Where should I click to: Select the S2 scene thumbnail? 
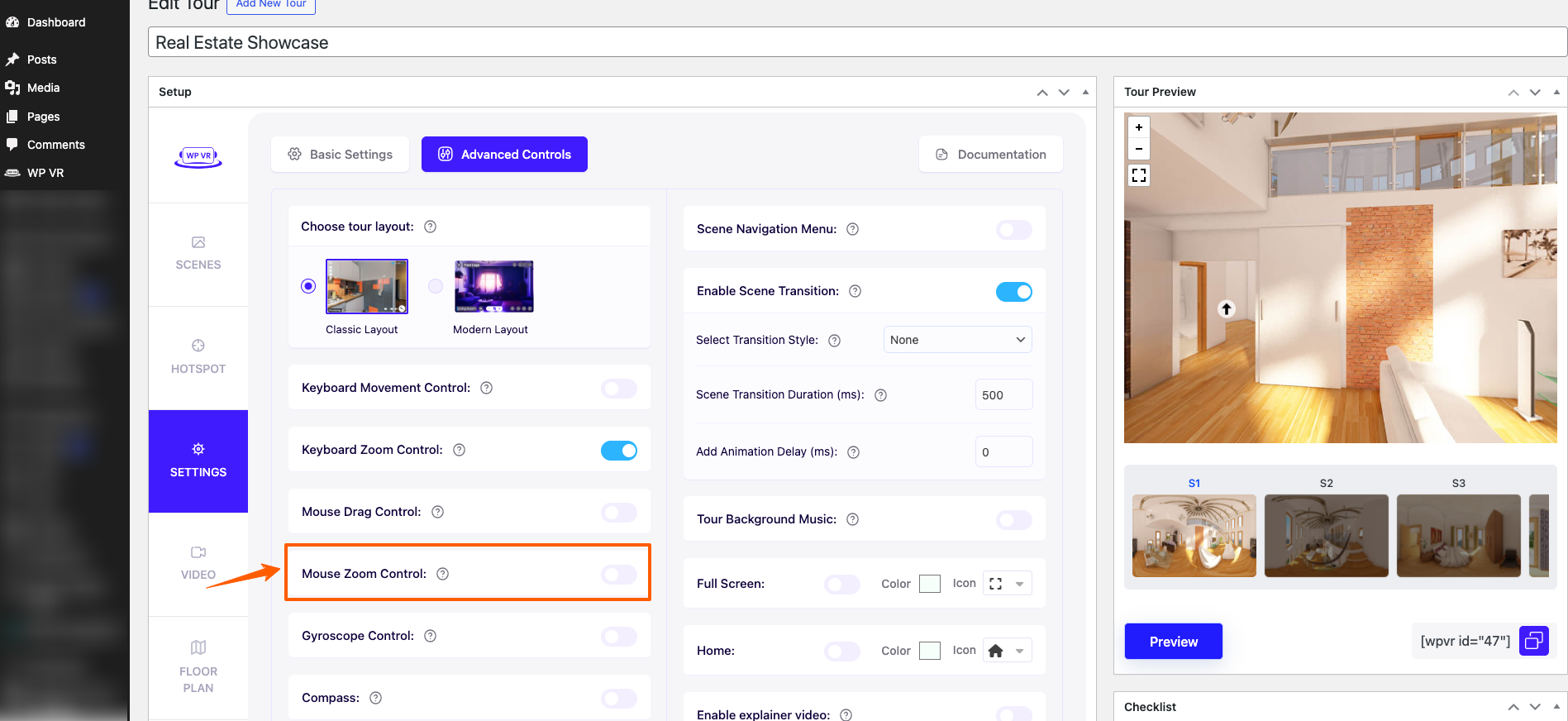(1326, 535)
